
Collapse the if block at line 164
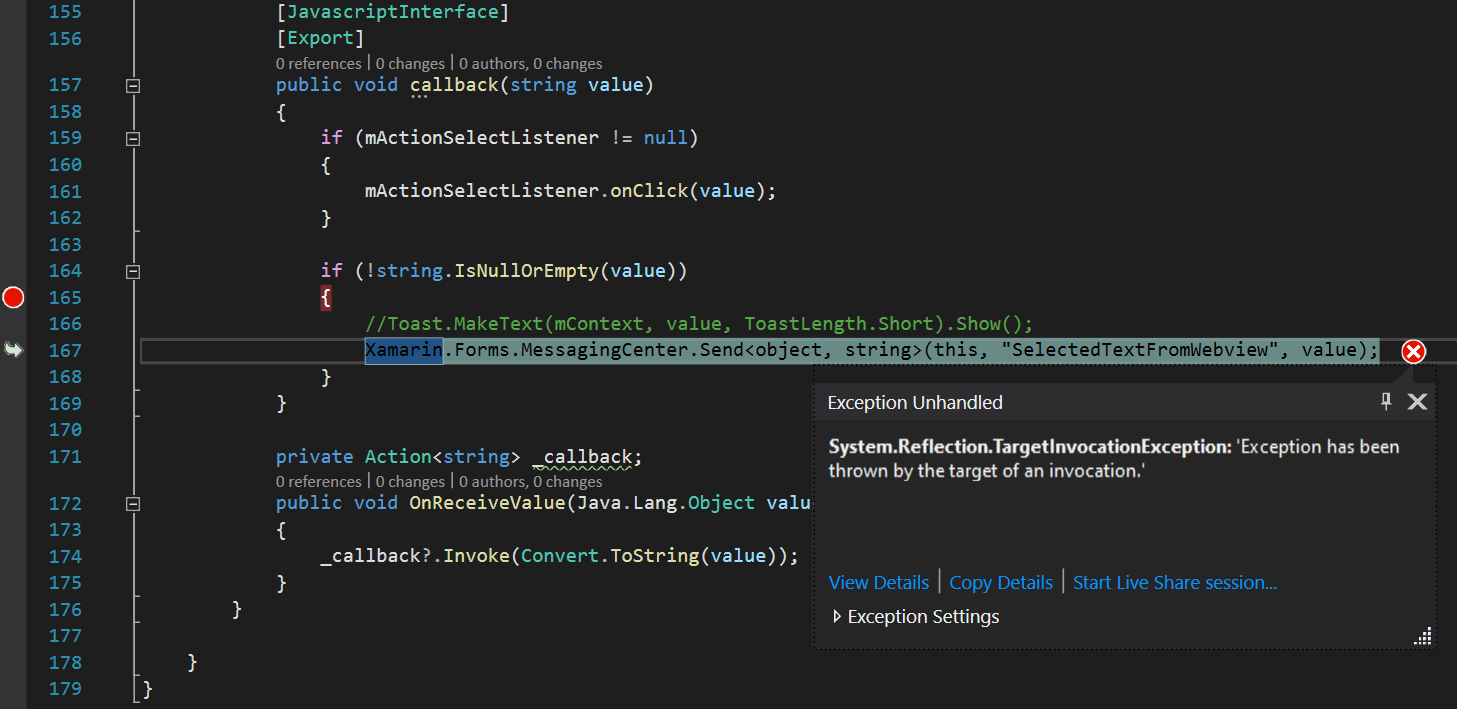click(132, 270)
